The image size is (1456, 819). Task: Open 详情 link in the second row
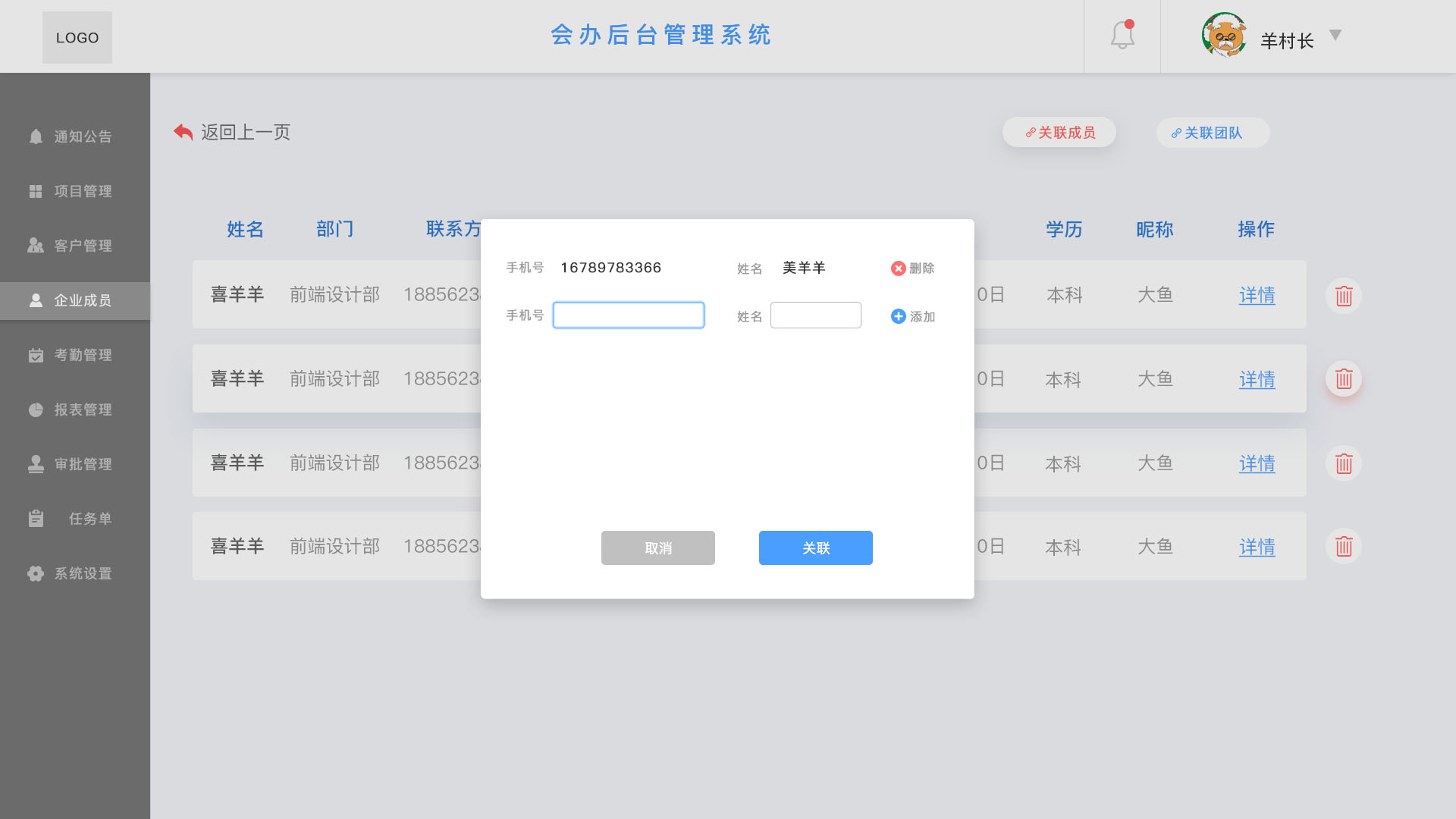pos(1257,379)
